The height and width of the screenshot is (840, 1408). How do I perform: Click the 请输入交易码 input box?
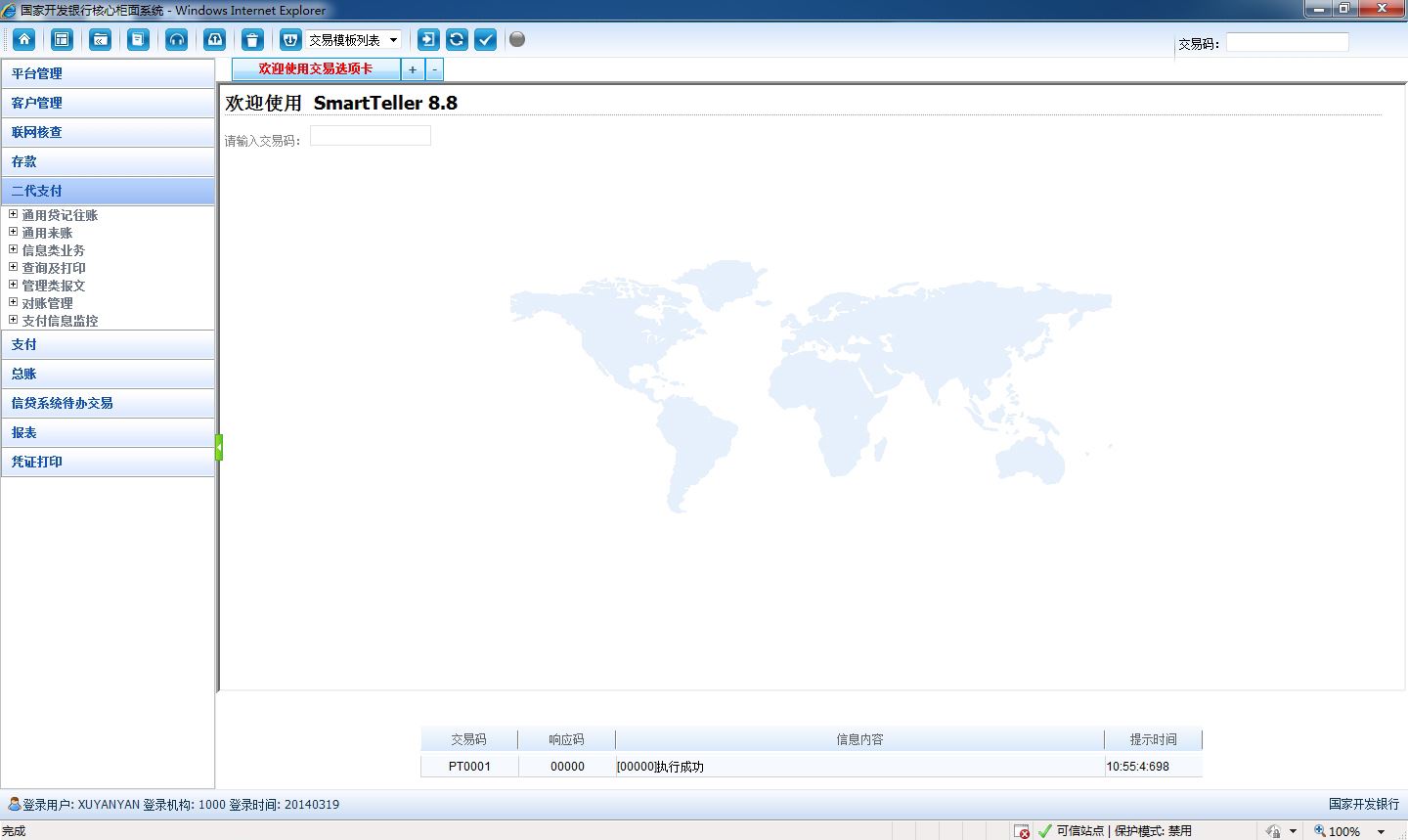(x=370, y=136)
